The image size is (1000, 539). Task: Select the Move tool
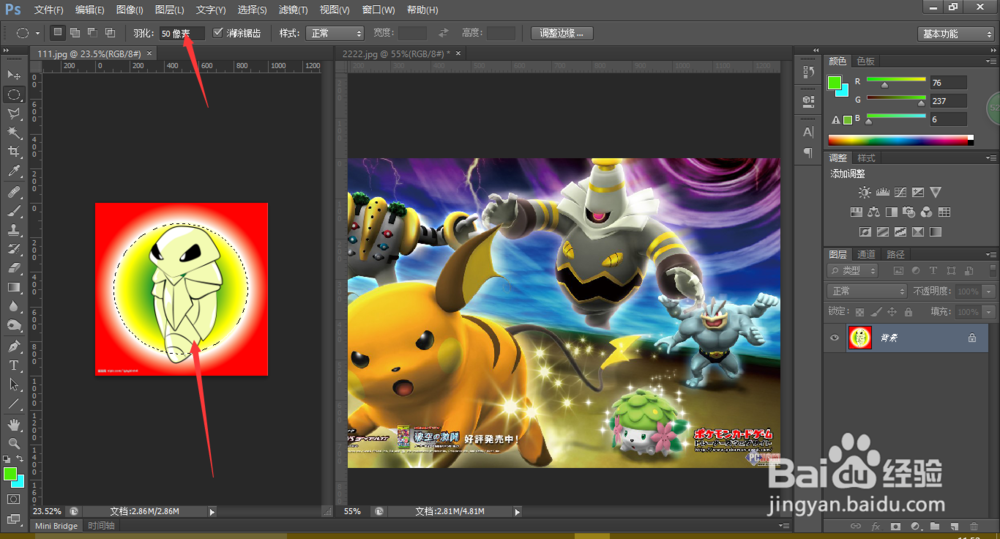click(x=13, y=75)
